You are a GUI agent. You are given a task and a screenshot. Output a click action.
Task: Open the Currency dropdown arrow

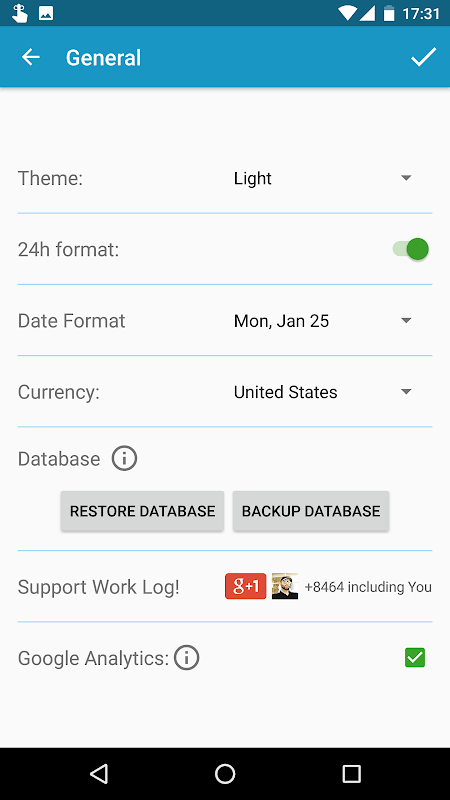click(406, 391)
